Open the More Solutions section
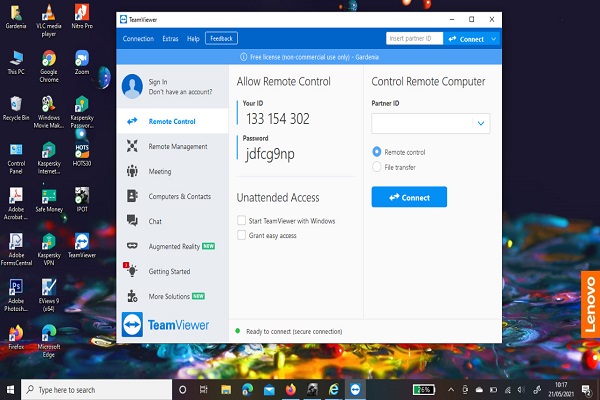The height and width of the screenshot is (400, 600). click(x=172, y=296)
